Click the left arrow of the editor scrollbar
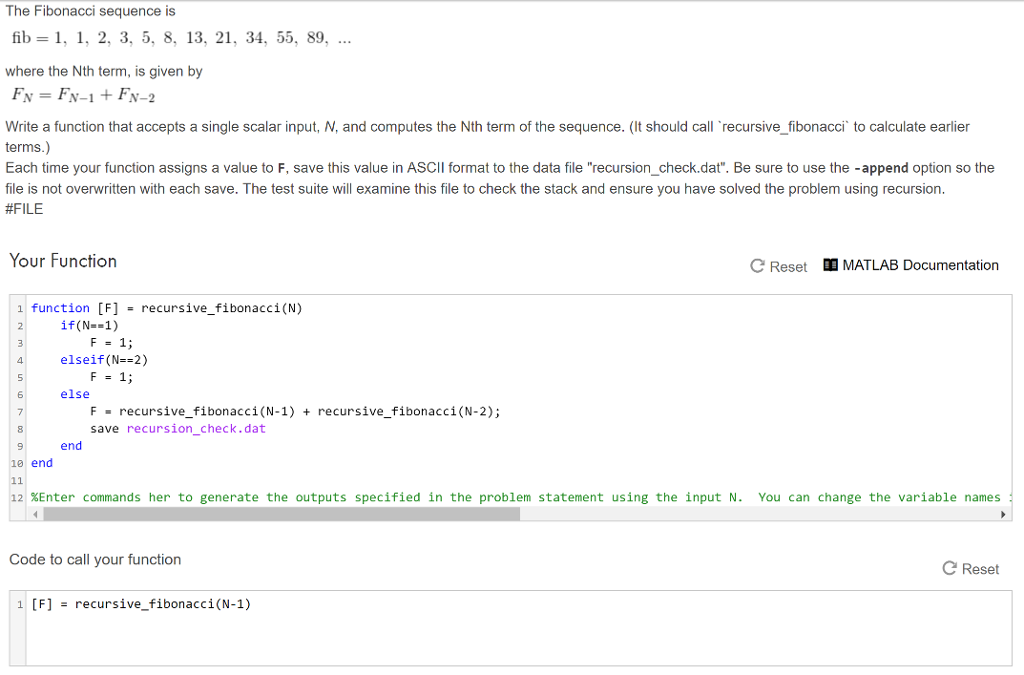Screen dimensions: 1024x675 pyautogui.click(x=33, y=513)
